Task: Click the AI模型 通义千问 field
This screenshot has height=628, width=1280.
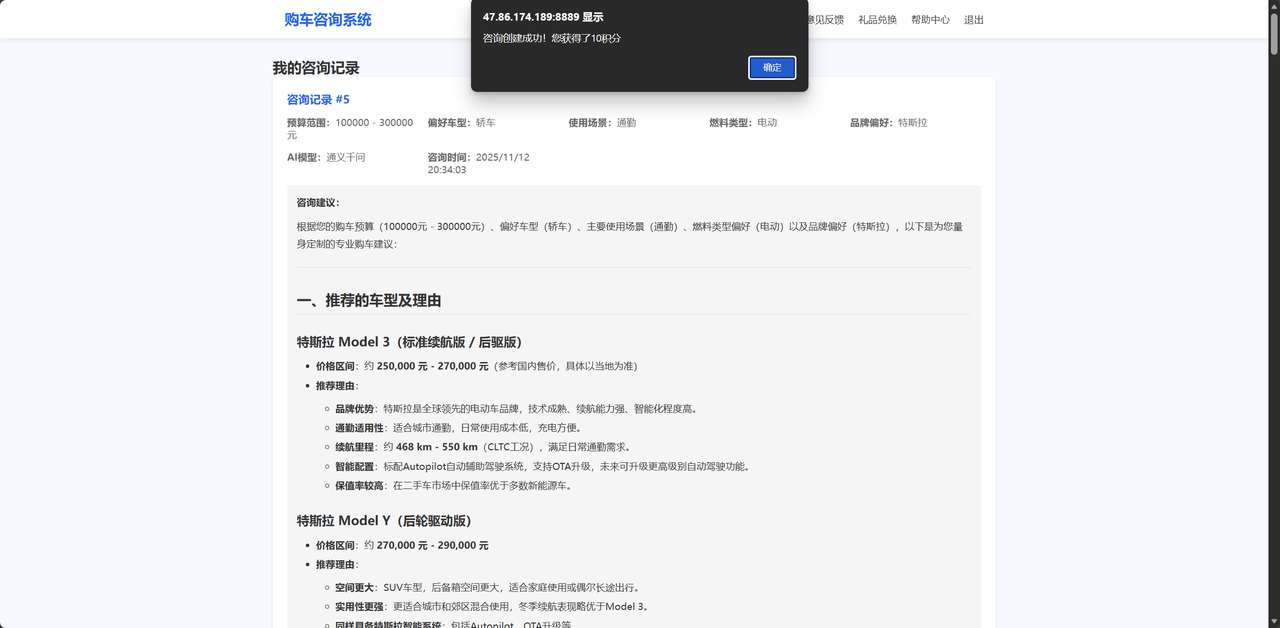Action: pos(326,157)
